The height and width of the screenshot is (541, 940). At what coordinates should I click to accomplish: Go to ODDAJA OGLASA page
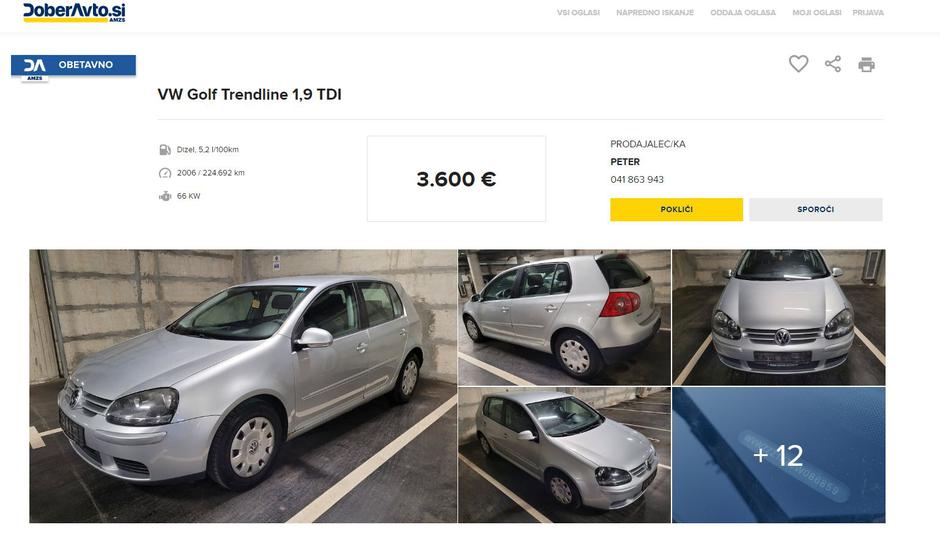coord(743,13)
